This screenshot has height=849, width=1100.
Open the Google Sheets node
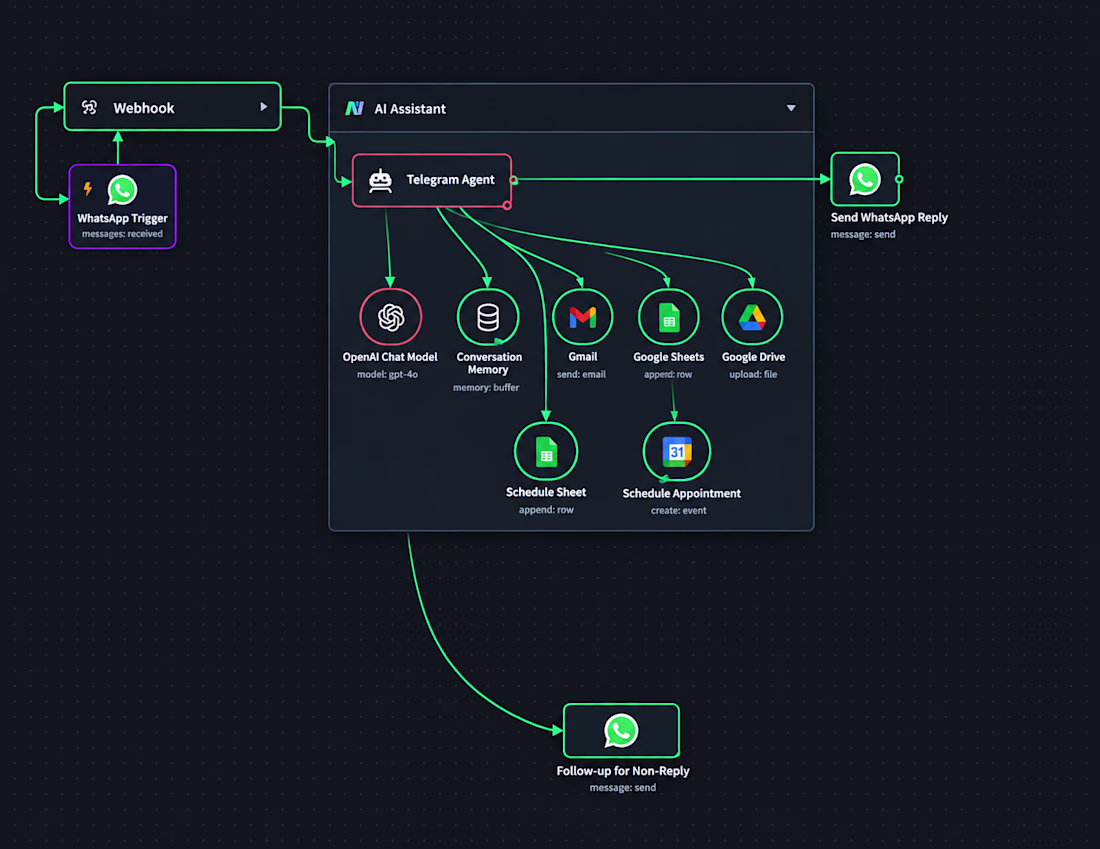click(x=669, y=317)
